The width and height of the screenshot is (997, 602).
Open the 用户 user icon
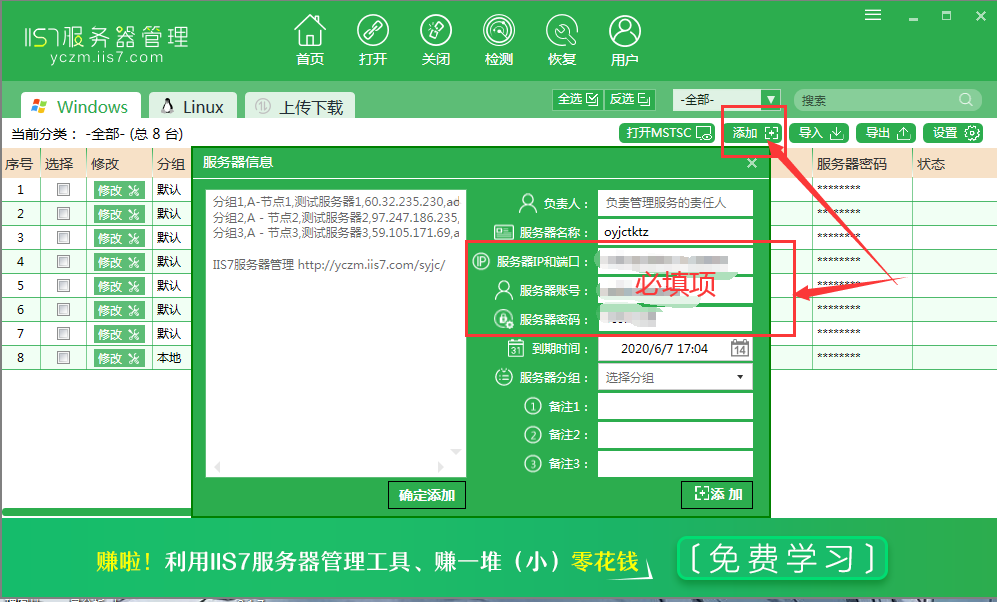click(x=624, y=40)
